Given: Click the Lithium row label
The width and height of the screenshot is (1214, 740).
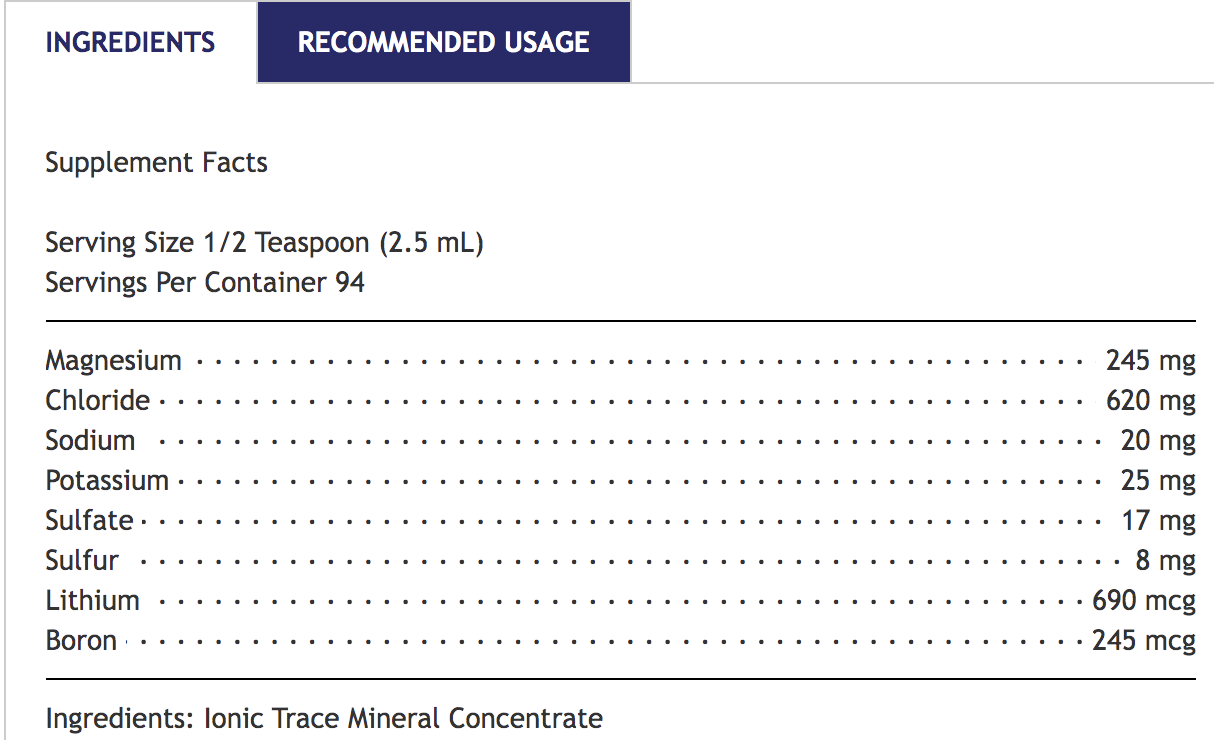Looking at the screenshot, I should click(x=92, y=600).
